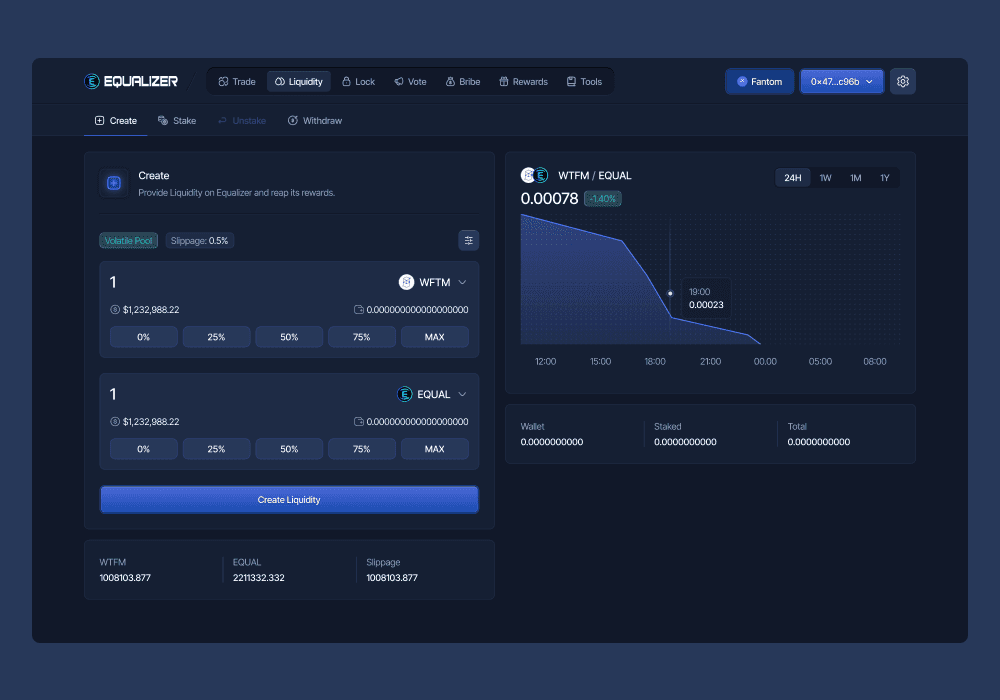Image resolution: width=1000 pixels, height=700 pixels.
Task: Open the Tools menu item
Action: click(x=584, y=82)
